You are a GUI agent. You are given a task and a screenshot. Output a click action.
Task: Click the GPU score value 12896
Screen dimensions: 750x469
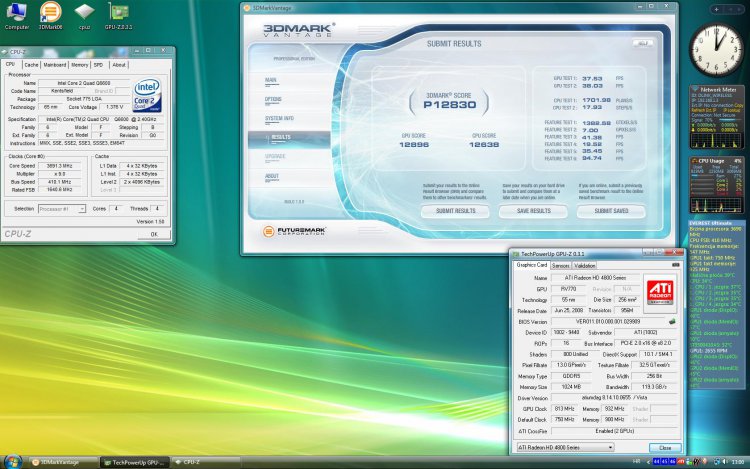(x=414, y=144)
